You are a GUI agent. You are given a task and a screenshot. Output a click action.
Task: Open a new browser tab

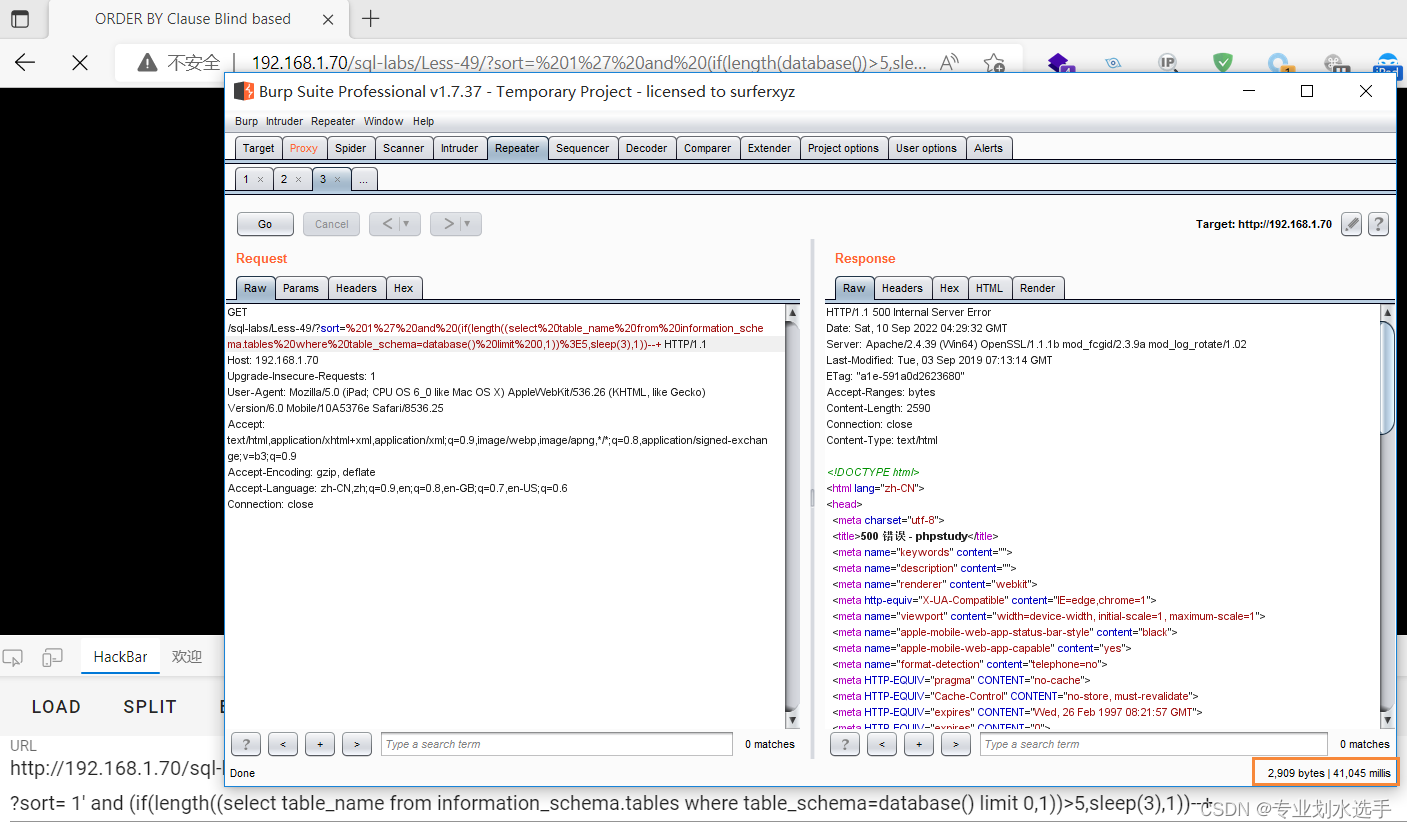371,18
